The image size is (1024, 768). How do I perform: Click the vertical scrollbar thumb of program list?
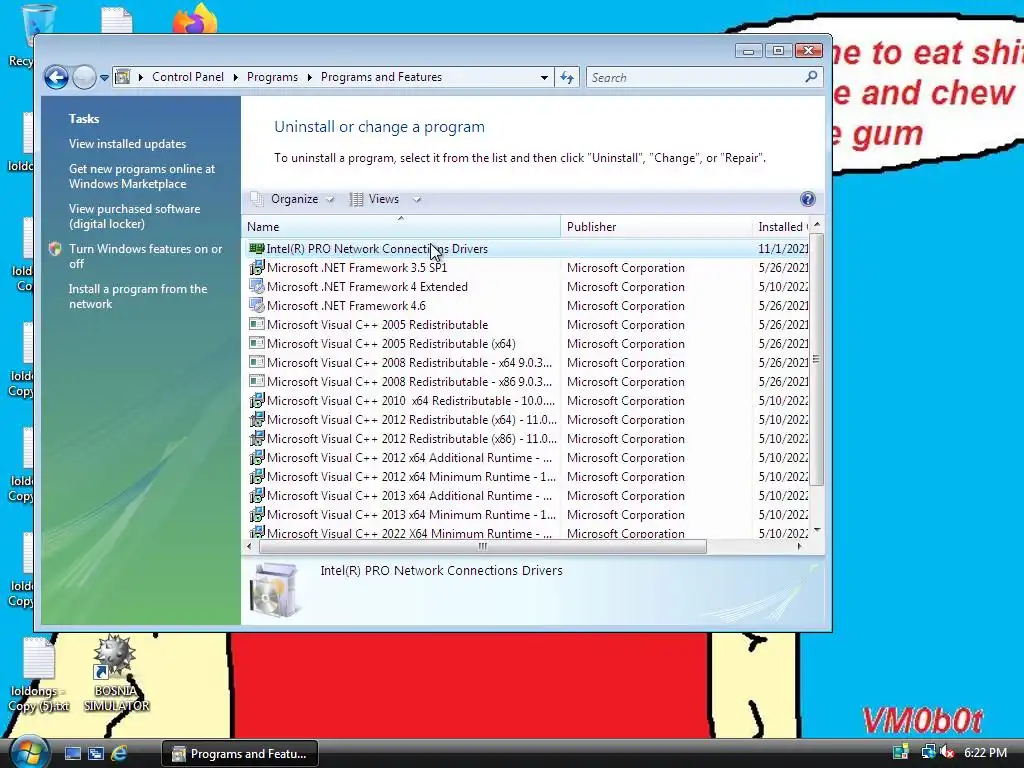[816, 359]
